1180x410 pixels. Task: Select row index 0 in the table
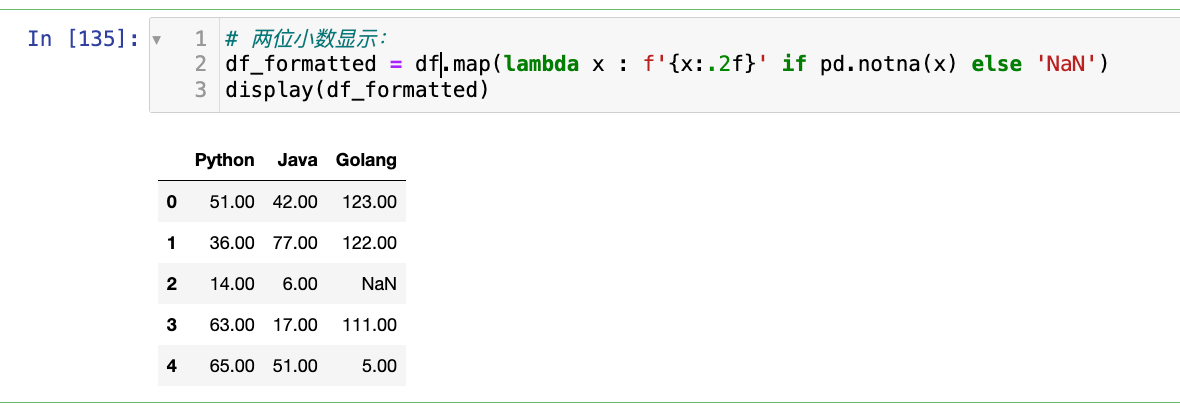click(171, 202)
